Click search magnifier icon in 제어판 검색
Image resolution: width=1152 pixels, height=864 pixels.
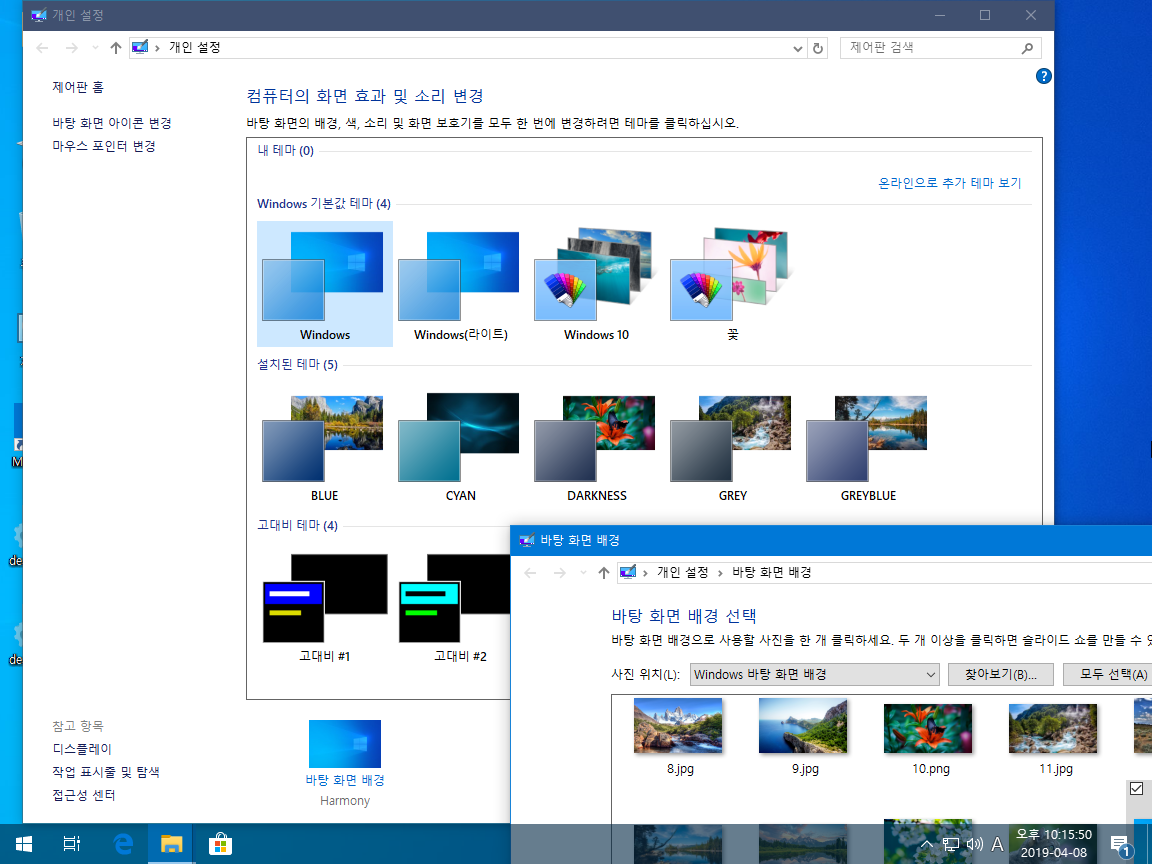tap(1027, 48)
